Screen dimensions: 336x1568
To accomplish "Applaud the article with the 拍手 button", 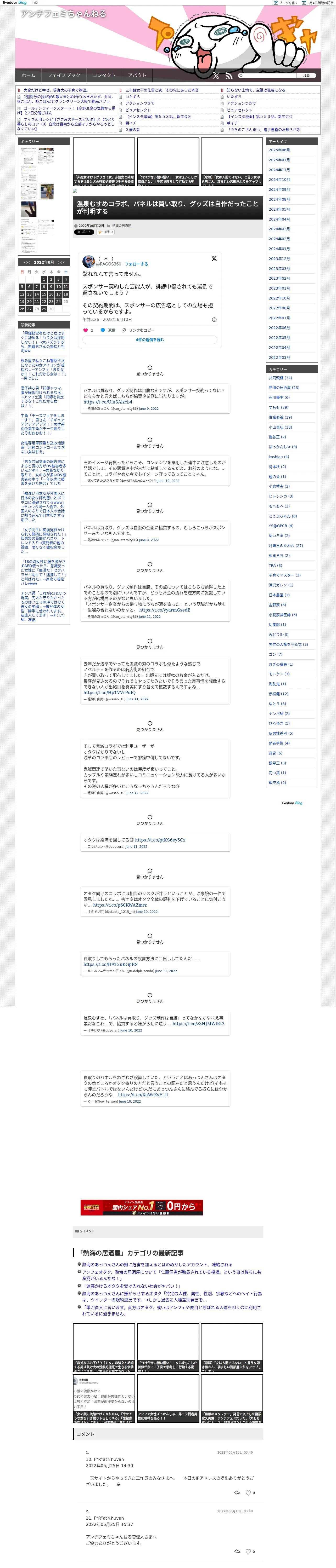I will click(x=105, y=232).
